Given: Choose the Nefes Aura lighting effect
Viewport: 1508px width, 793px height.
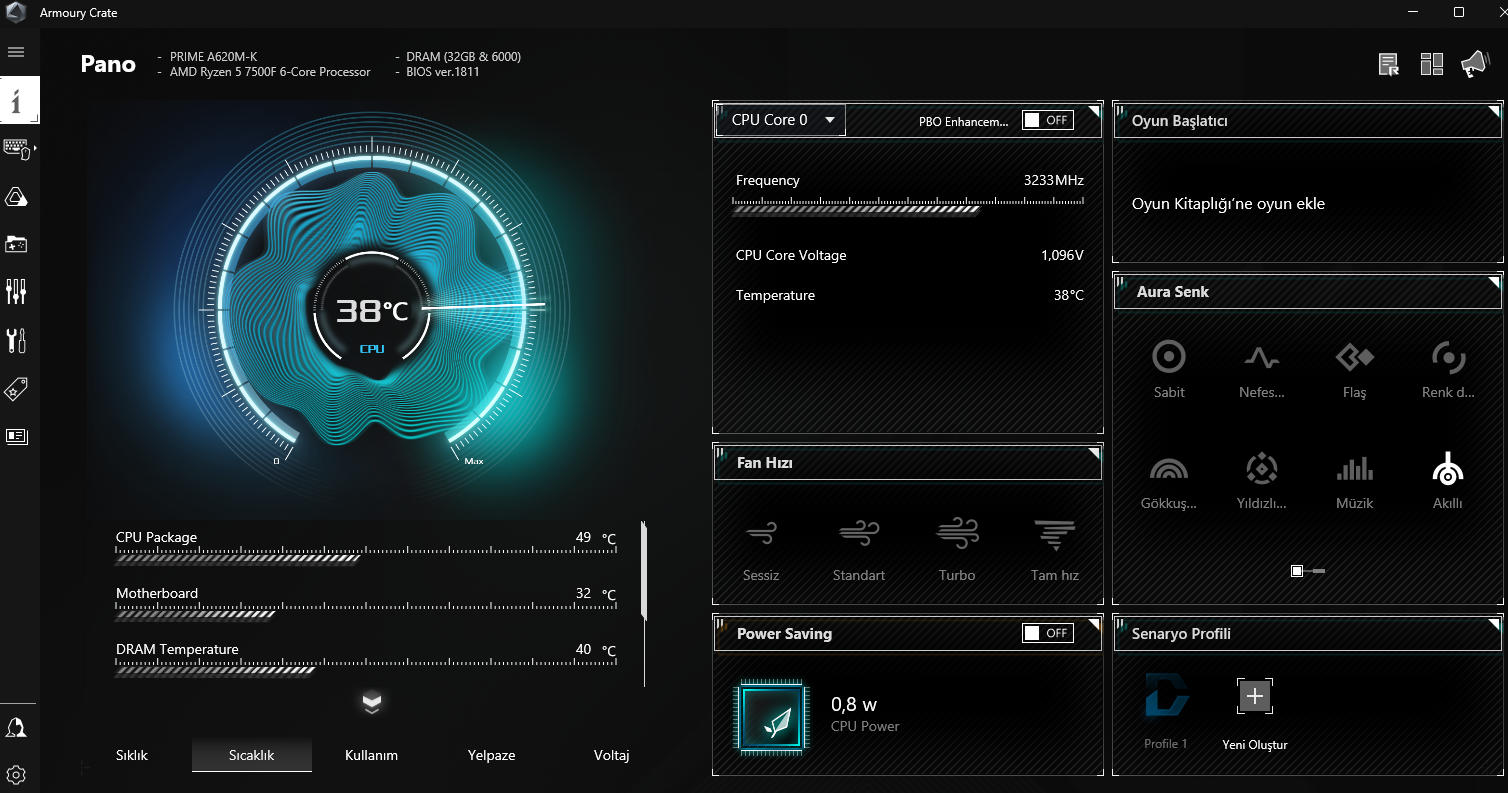Looking at the screenshot, I should (x=1262, y=369).
